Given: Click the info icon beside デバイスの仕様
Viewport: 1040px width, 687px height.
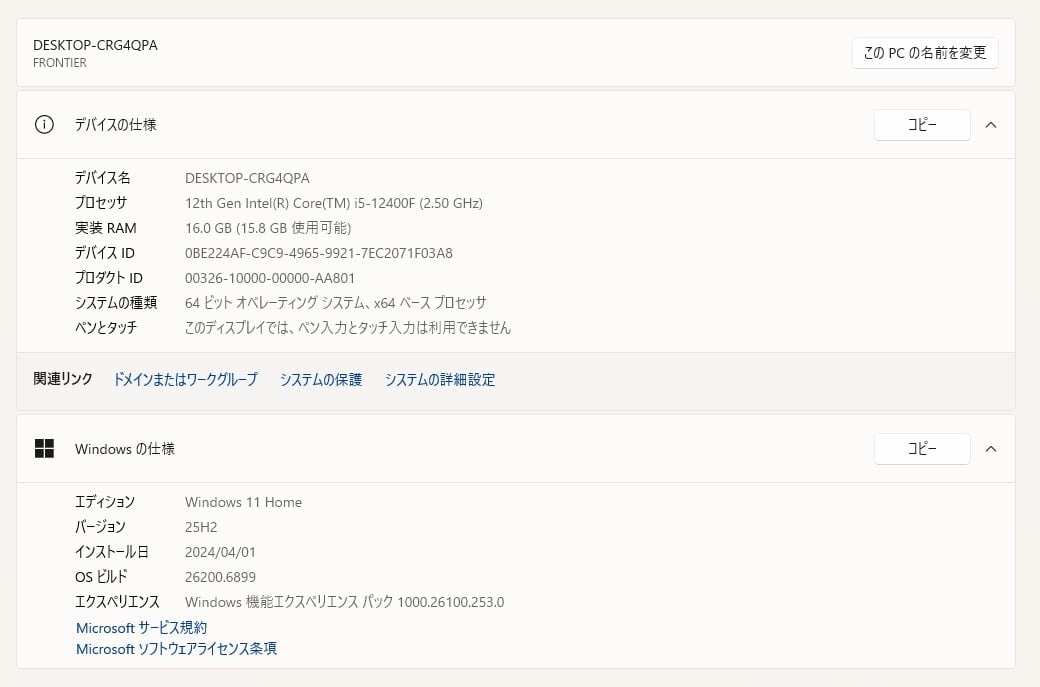Looking at the screenshot, I should click(44, 125).
